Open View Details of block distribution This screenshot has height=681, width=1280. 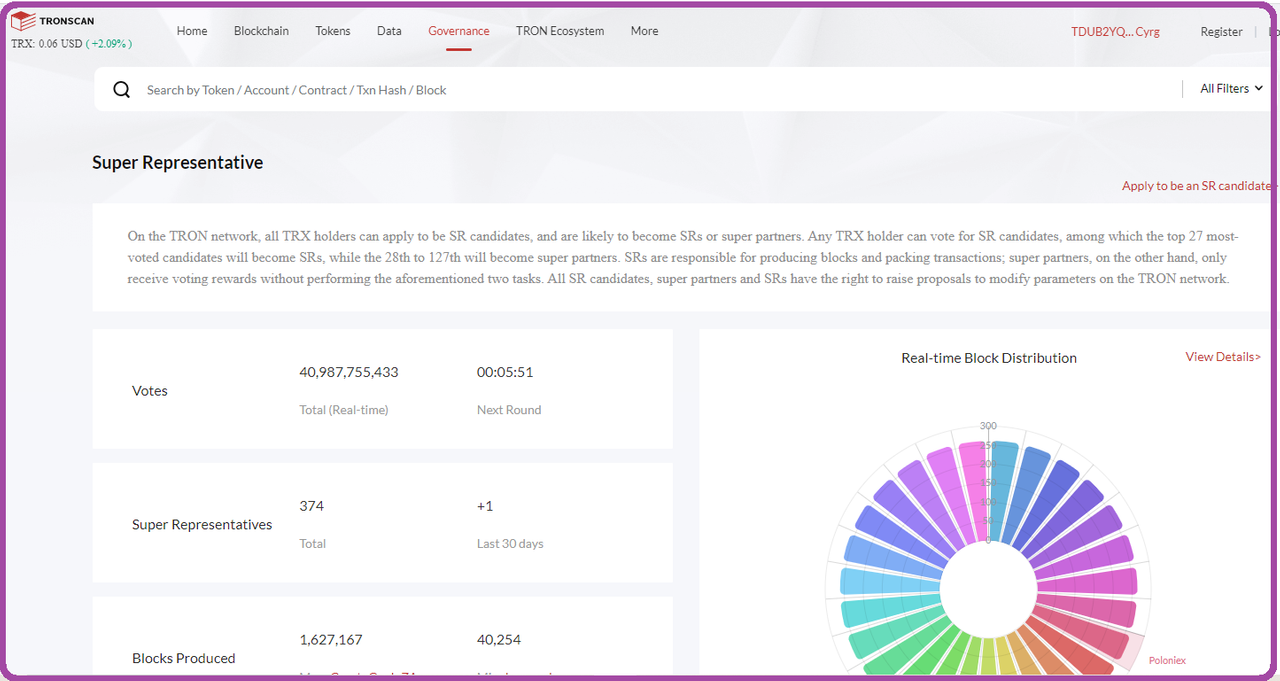(1220, 356)
